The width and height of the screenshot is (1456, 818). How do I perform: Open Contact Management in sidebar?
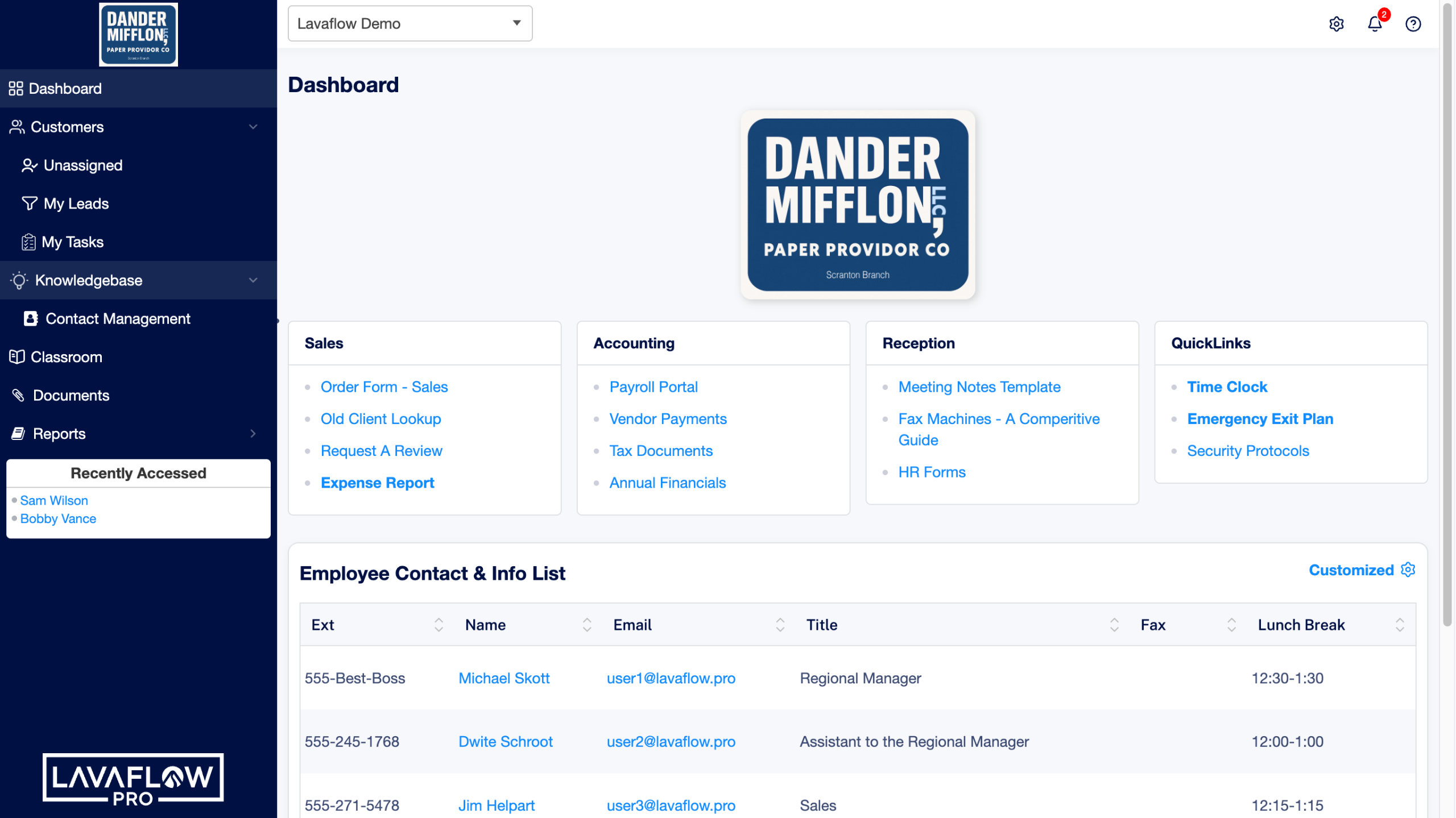(118, 319)
